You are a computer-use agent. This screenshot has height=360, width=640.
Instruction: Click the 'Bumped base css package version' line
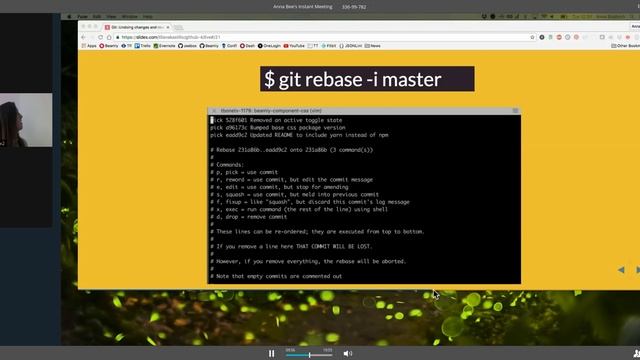click(278, 128)
